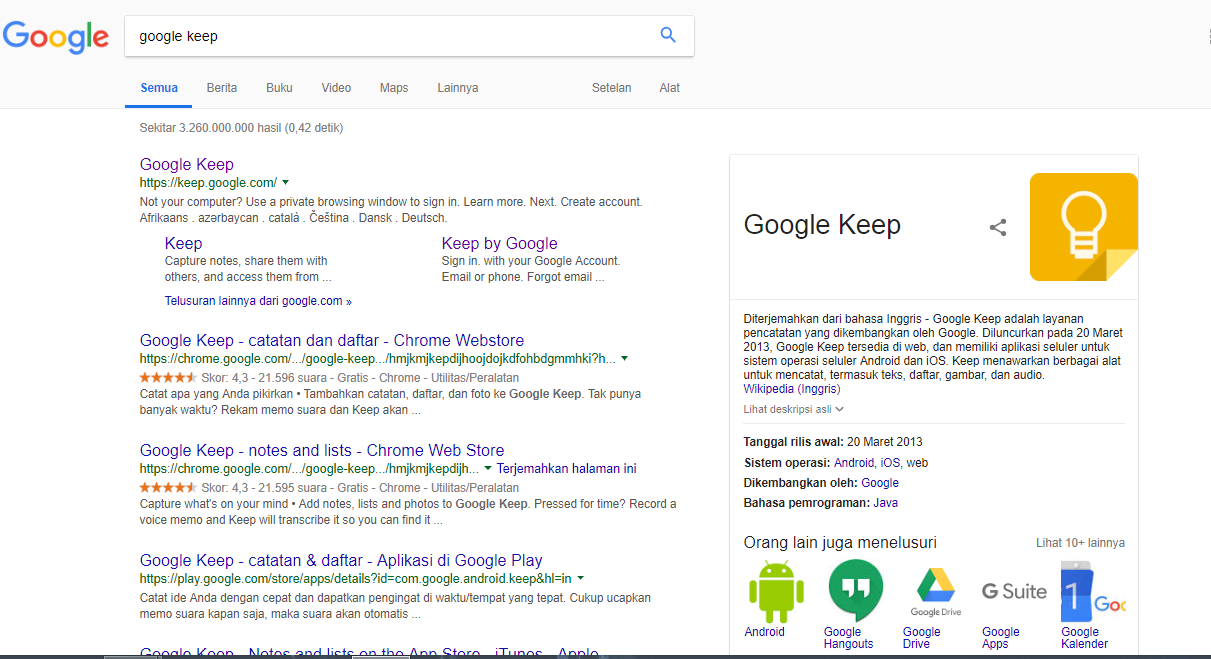
Task: Click the 'Google Kalender' label
Action: 1085,638
